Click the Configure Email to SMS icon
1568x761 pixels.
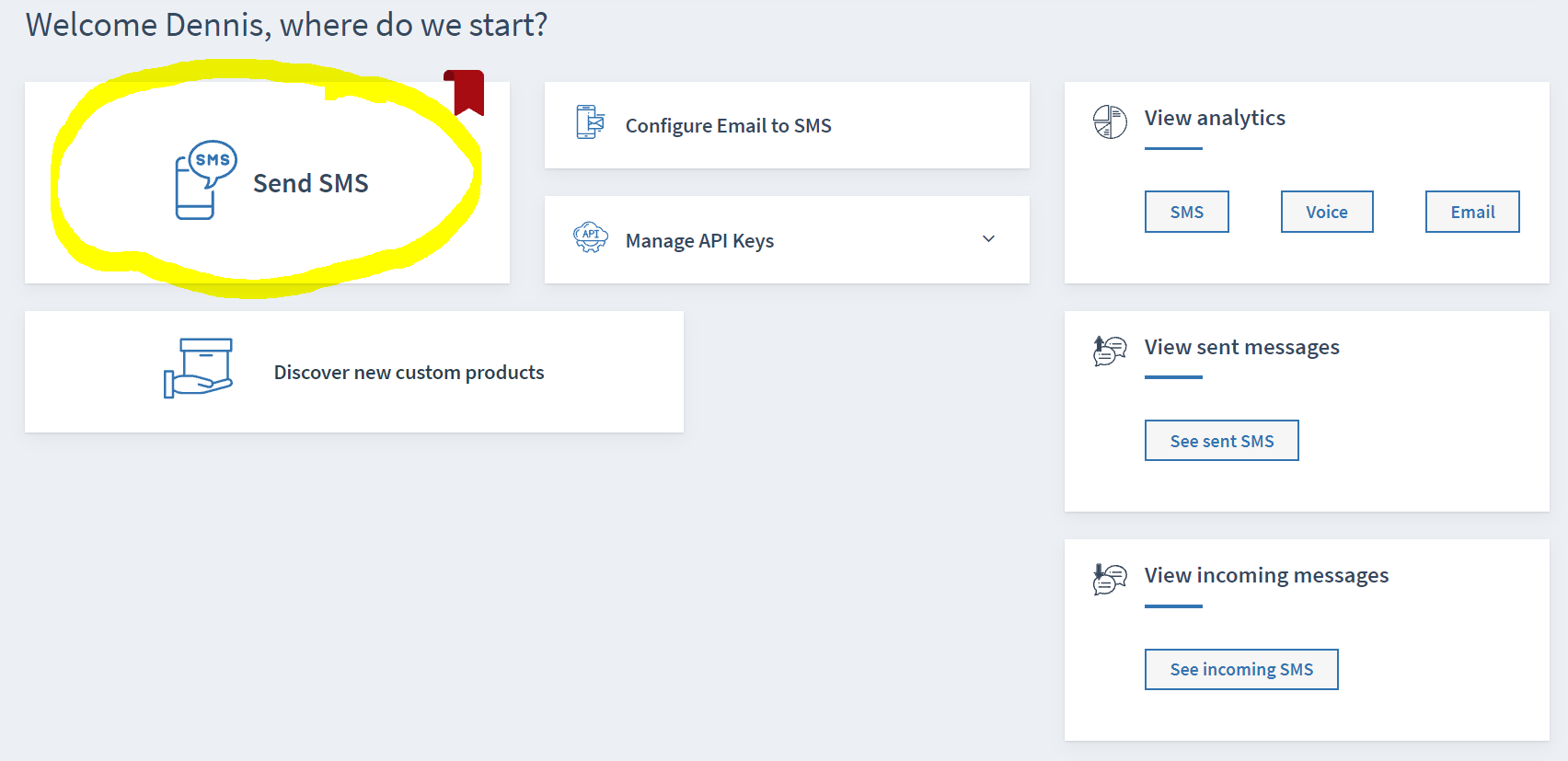(x=590, y=122)
